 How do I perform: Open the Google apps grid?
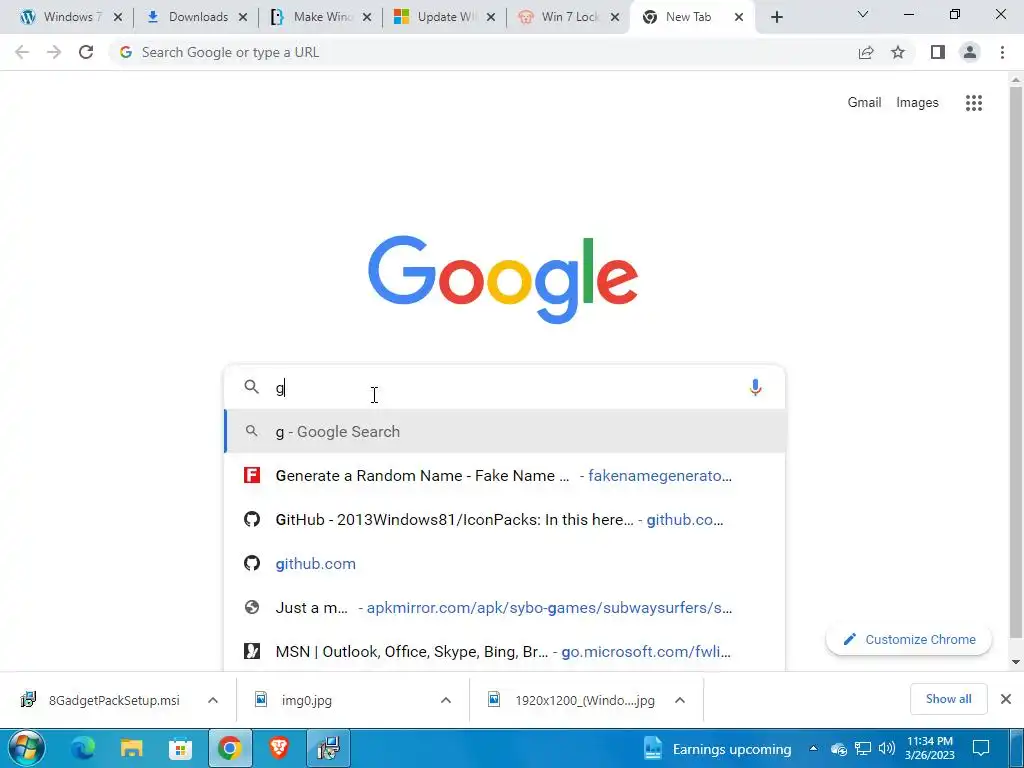tap(974, 103)
